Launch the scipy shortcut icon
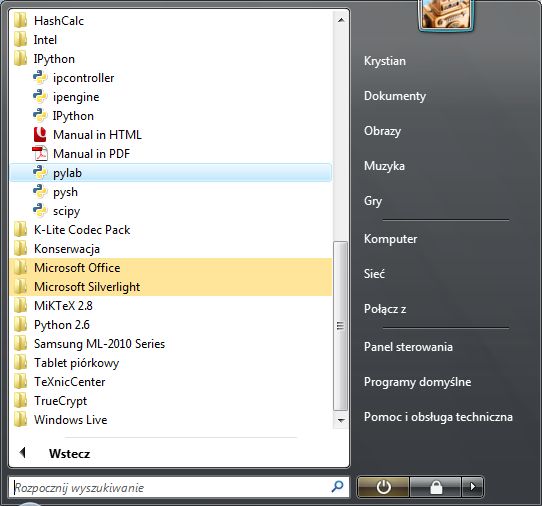This screenshot has width=542, height=506. coord(40,210)
